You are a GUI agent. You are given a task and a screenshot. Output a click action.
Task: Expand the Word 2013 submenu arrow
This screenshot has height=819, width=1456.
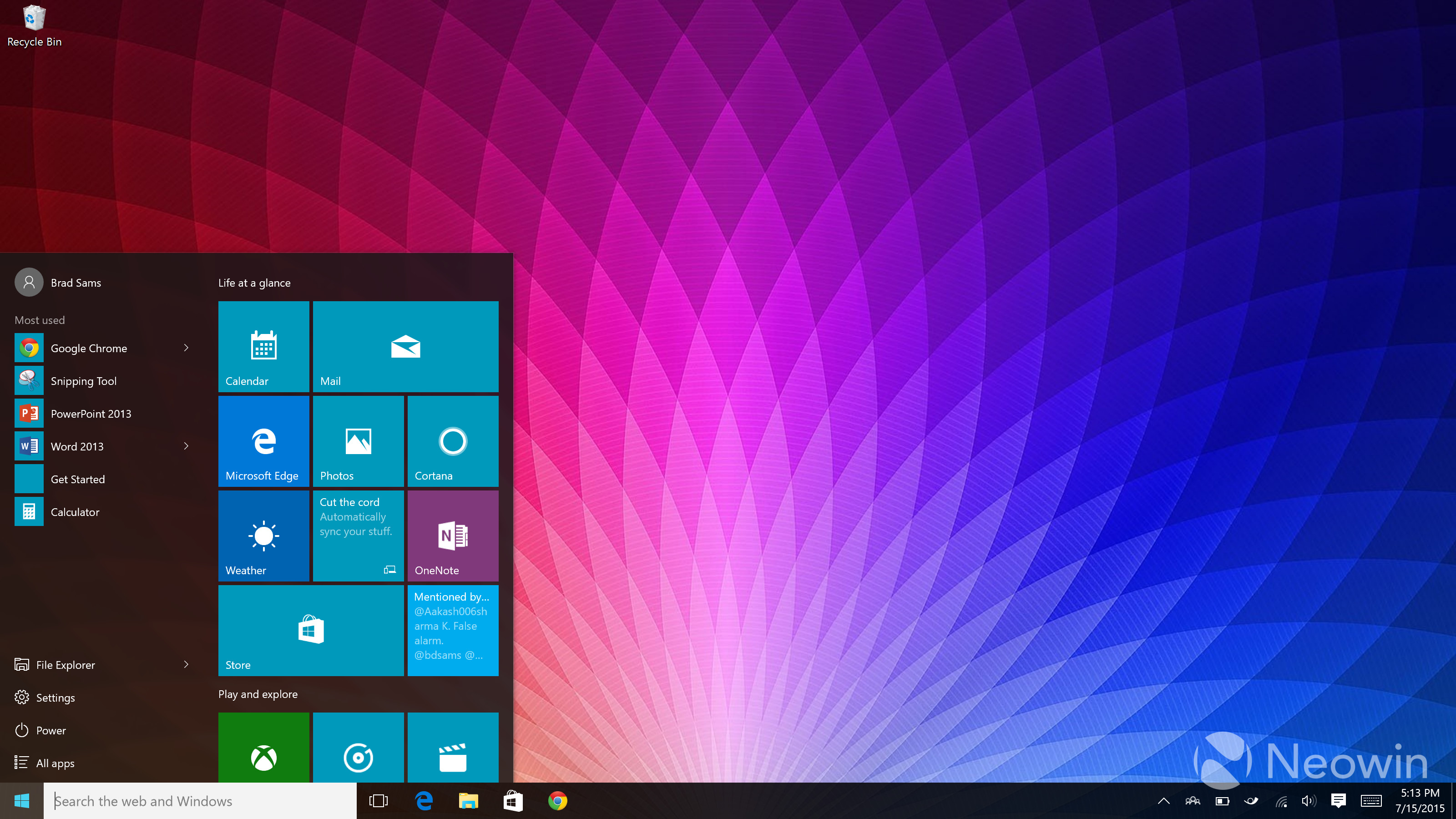(186, 446)
